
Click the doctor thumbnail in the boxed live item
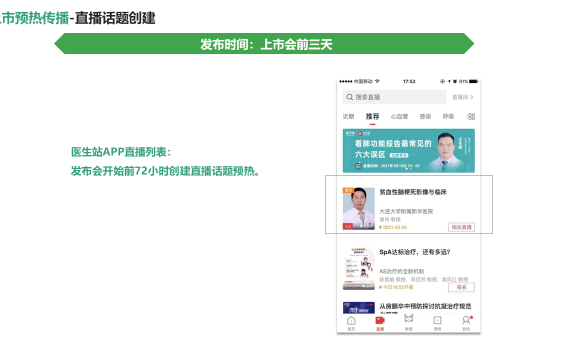(359, 209)
